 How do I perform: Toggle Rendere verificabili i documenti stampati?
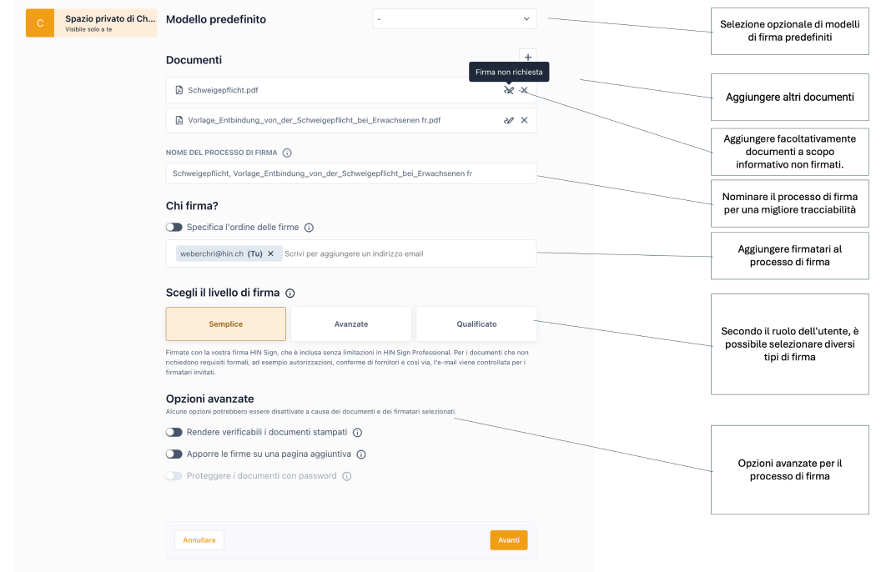tap(174, 433)
